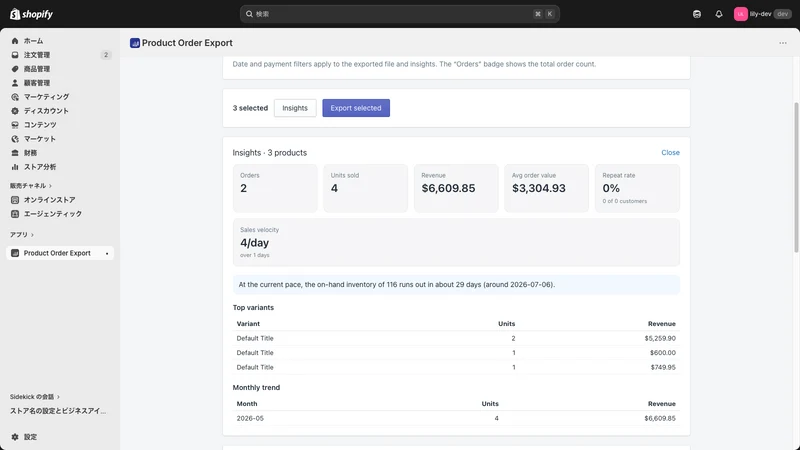
Task: Open the lily-dev account avatar
Action: [x=740, y=14]
